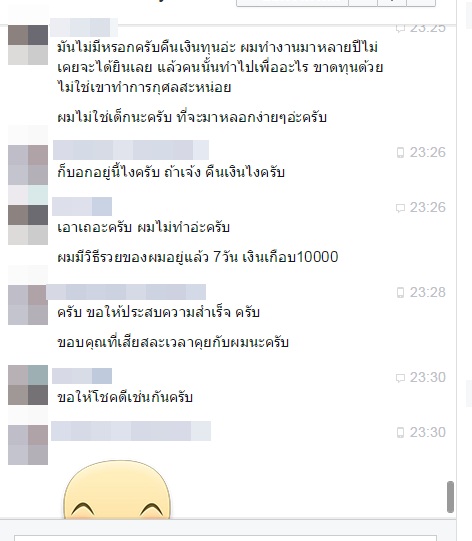Click the rightmost small button in top toolbar

[x=421, y=3]
